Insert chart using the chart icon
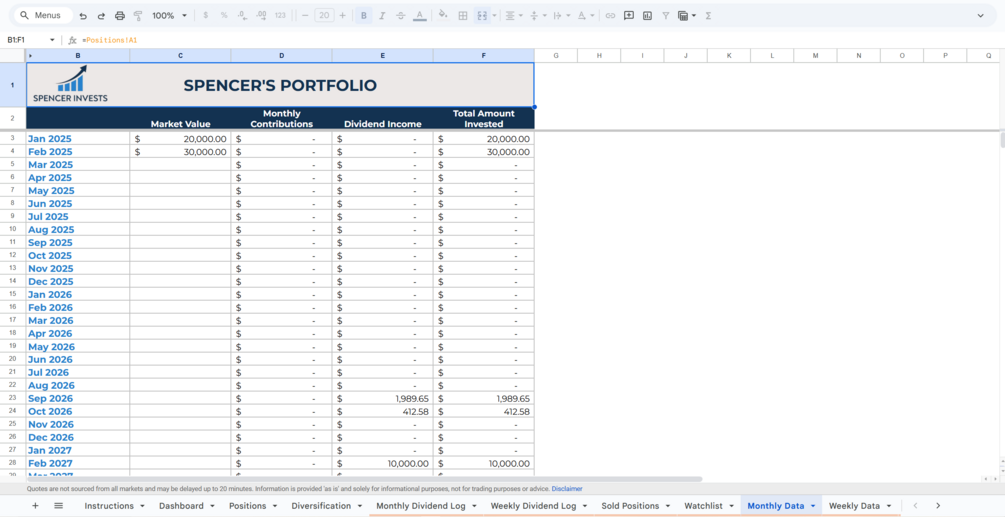 tap(647, 15)
